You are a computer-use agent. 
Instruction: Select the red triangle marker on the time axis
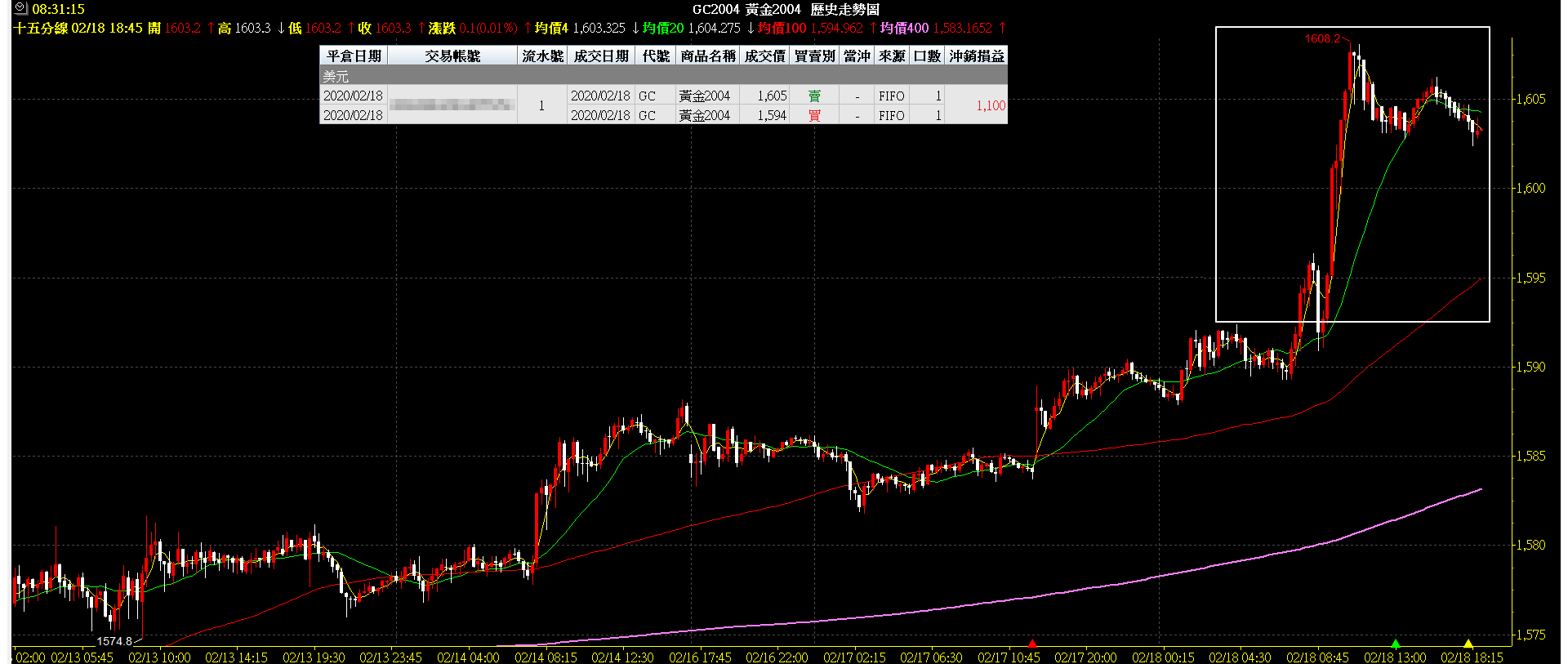pos(1032,644)
